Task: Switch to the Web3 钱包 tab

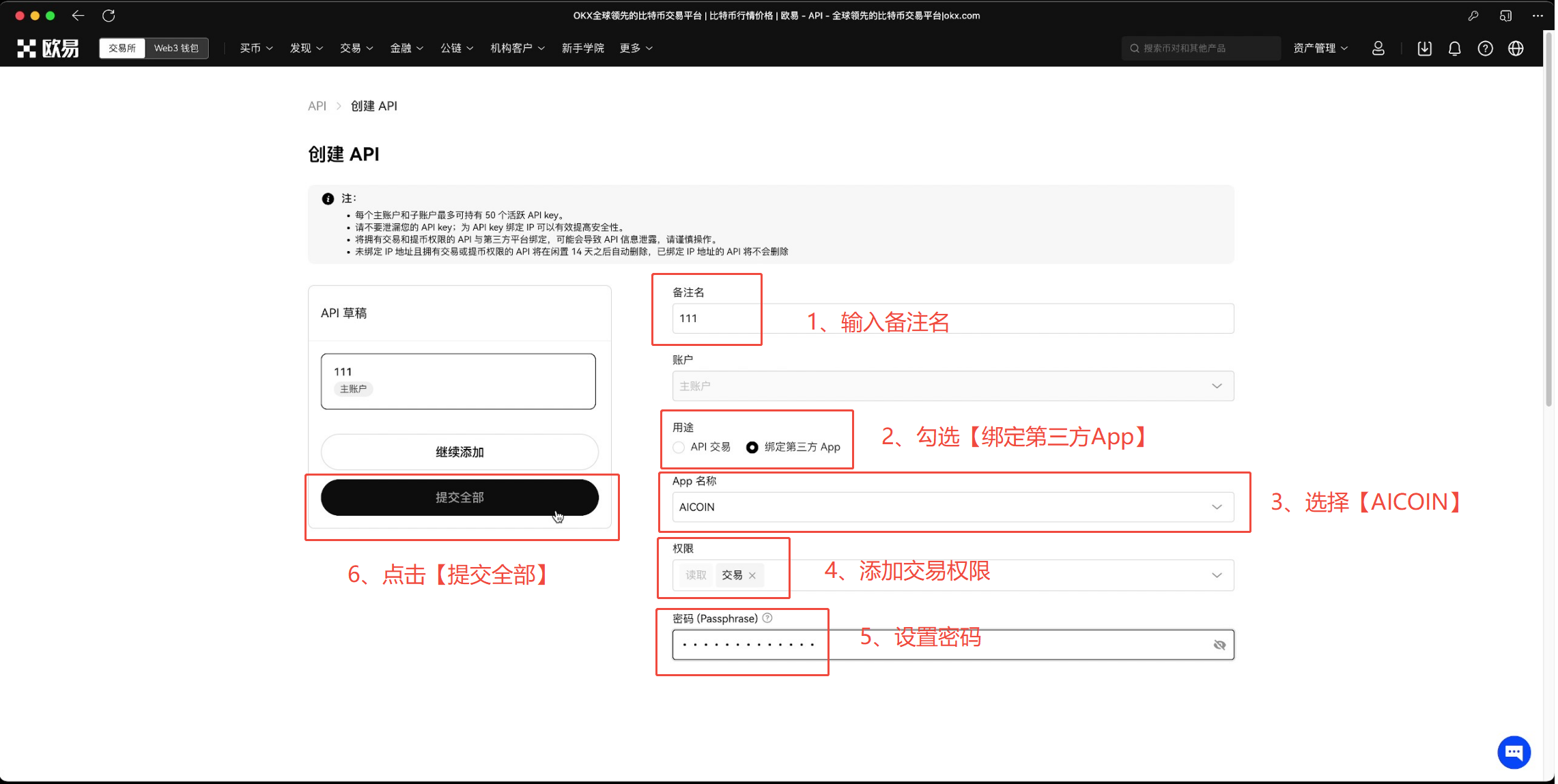Action: click(176, 48)
